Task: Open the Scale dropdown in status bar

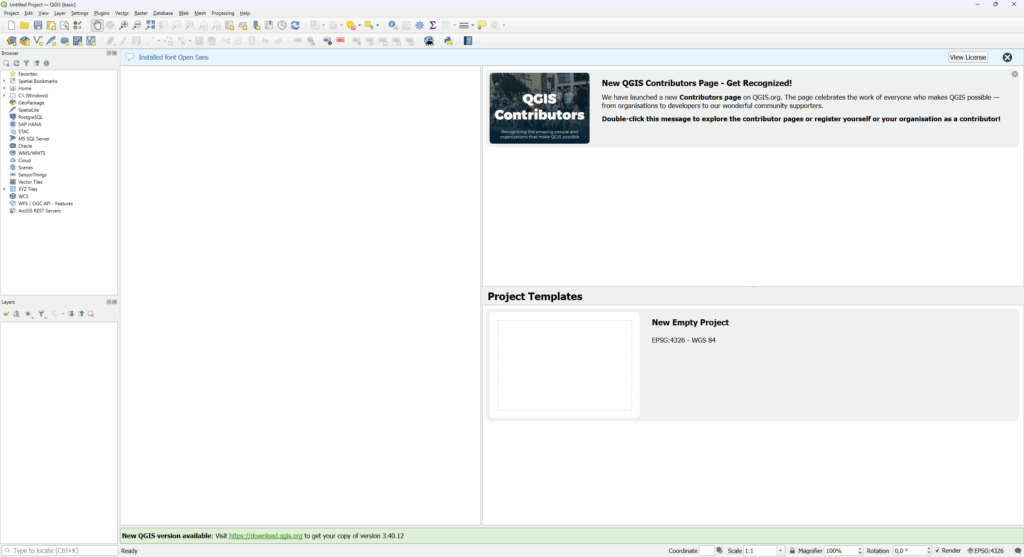Action: coord(780,551)
